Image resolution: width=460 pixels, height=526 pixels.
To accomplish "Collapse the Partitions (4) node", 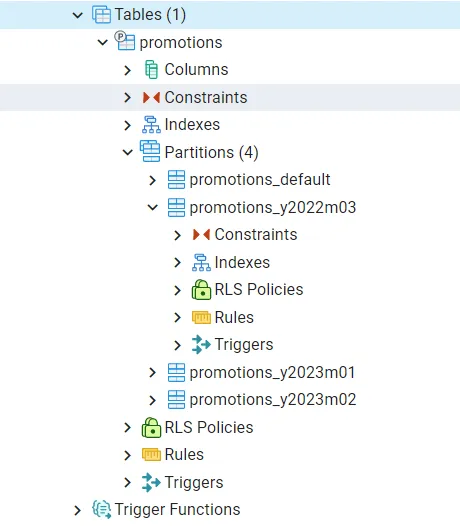I will [x=128, y=152].
